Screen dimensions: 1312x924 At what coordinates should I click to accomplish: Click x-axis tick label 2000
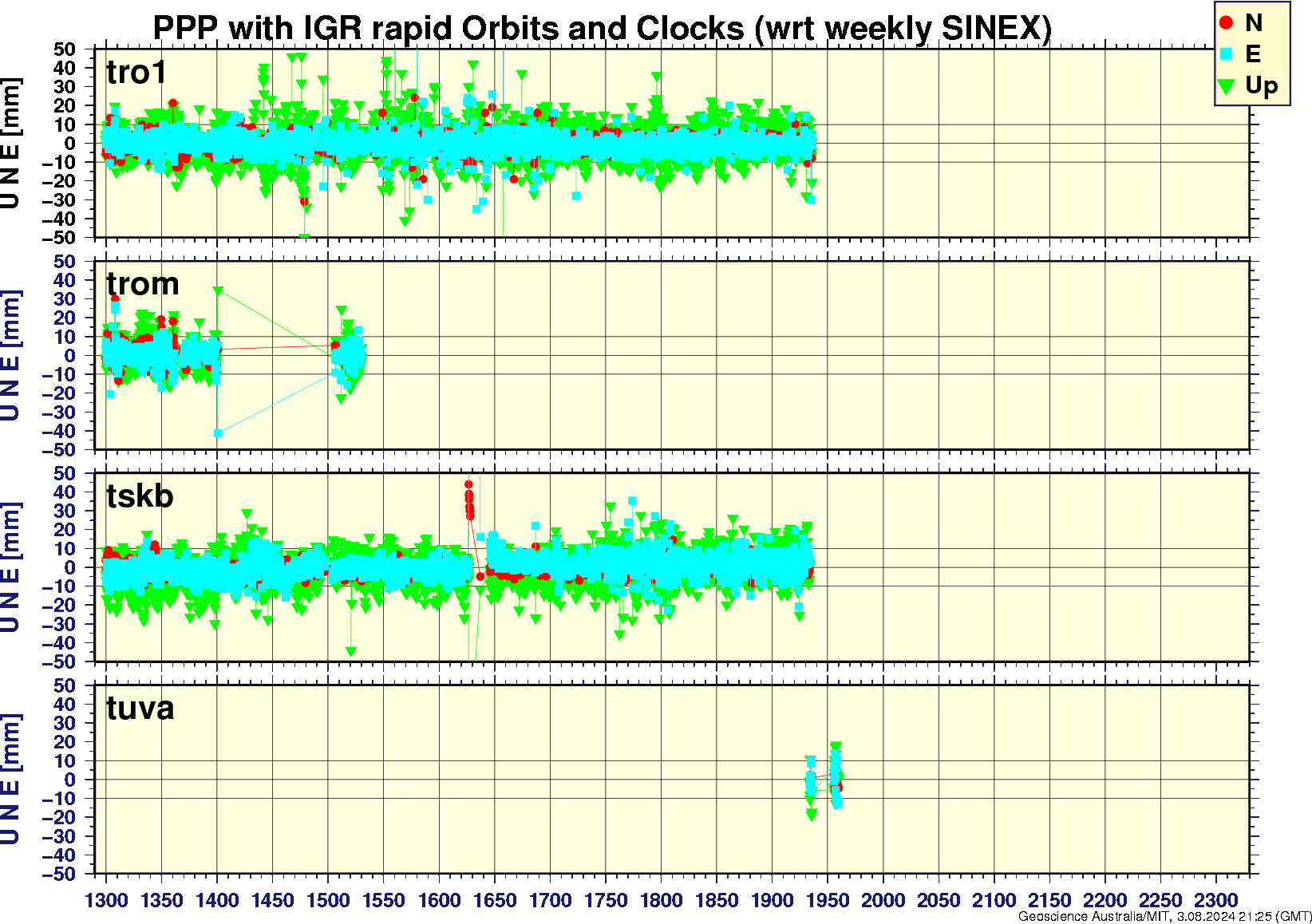(x=883, y=900)
